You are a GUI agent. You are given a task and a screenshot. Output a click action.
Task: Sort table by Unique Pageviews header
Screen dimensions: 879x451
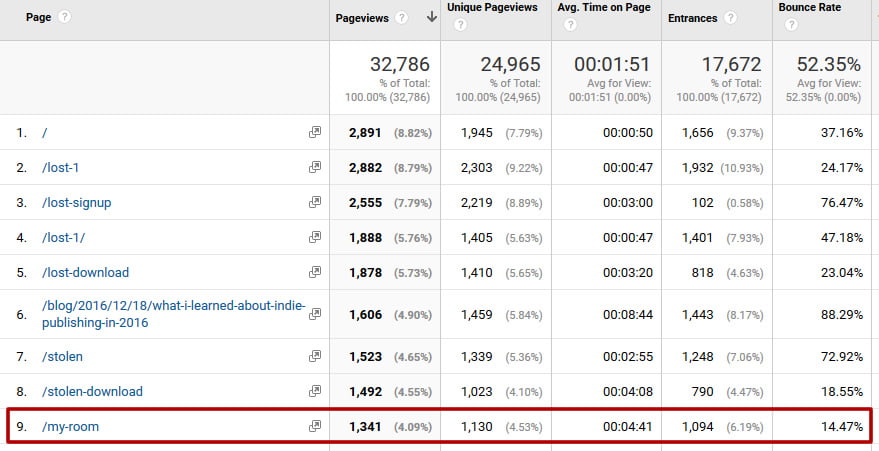click(x=492, y=8)
